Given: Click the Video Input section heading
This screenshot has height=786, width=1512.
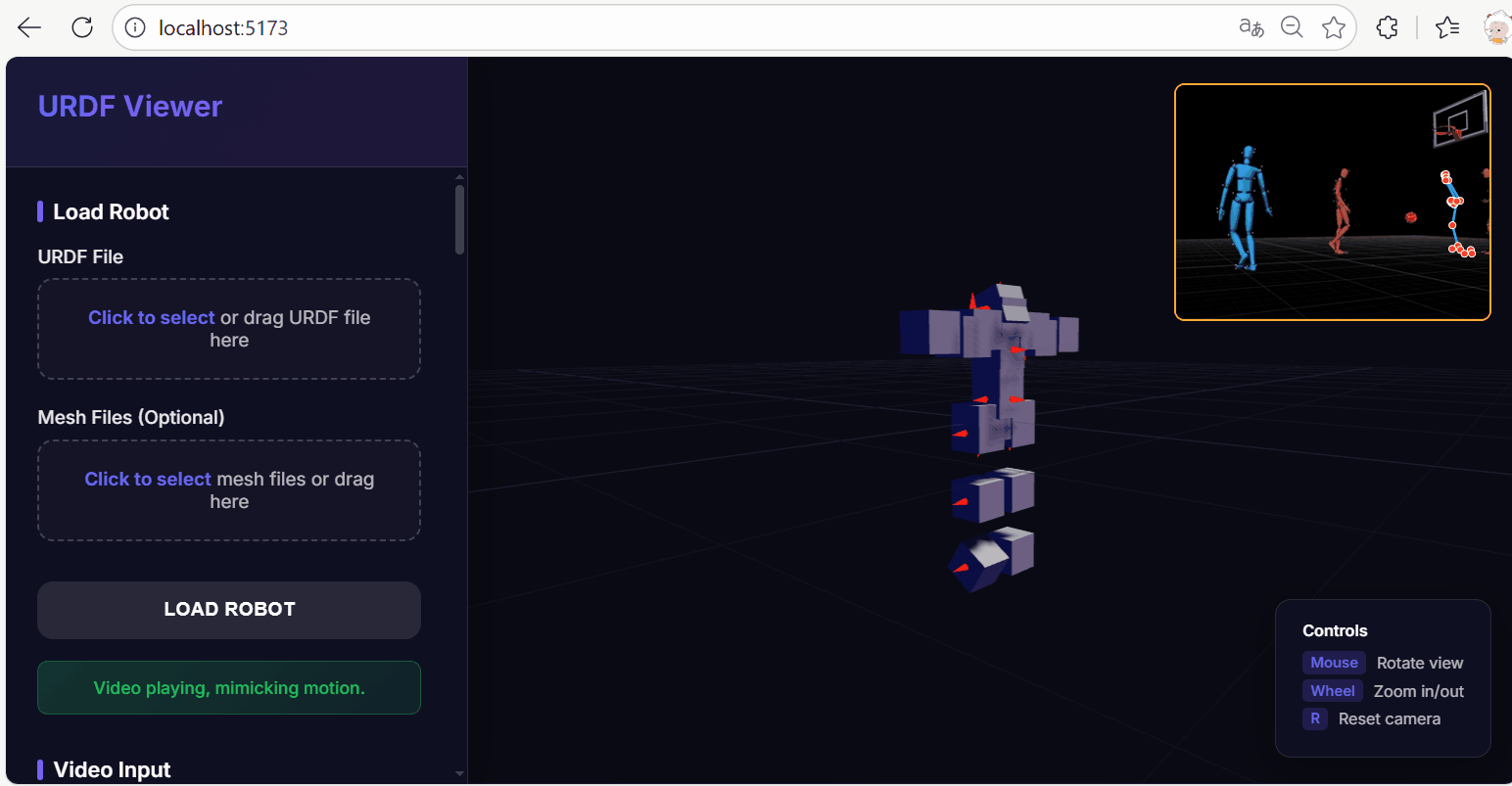Looking at the screenshot, I should tap(112, 769).
